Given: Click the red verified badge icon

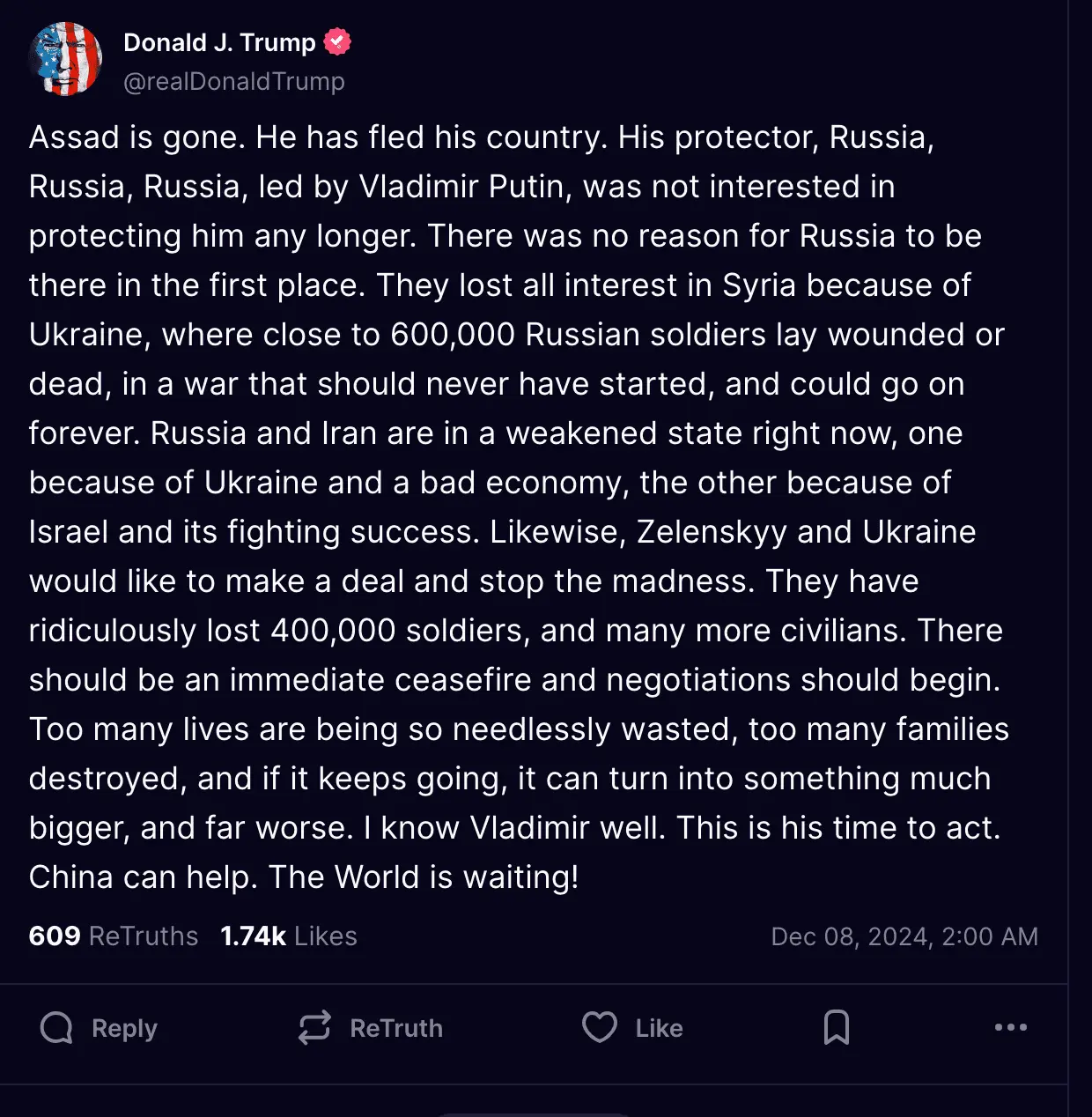Looking at the screenshot, I should (x=337, y=41).
